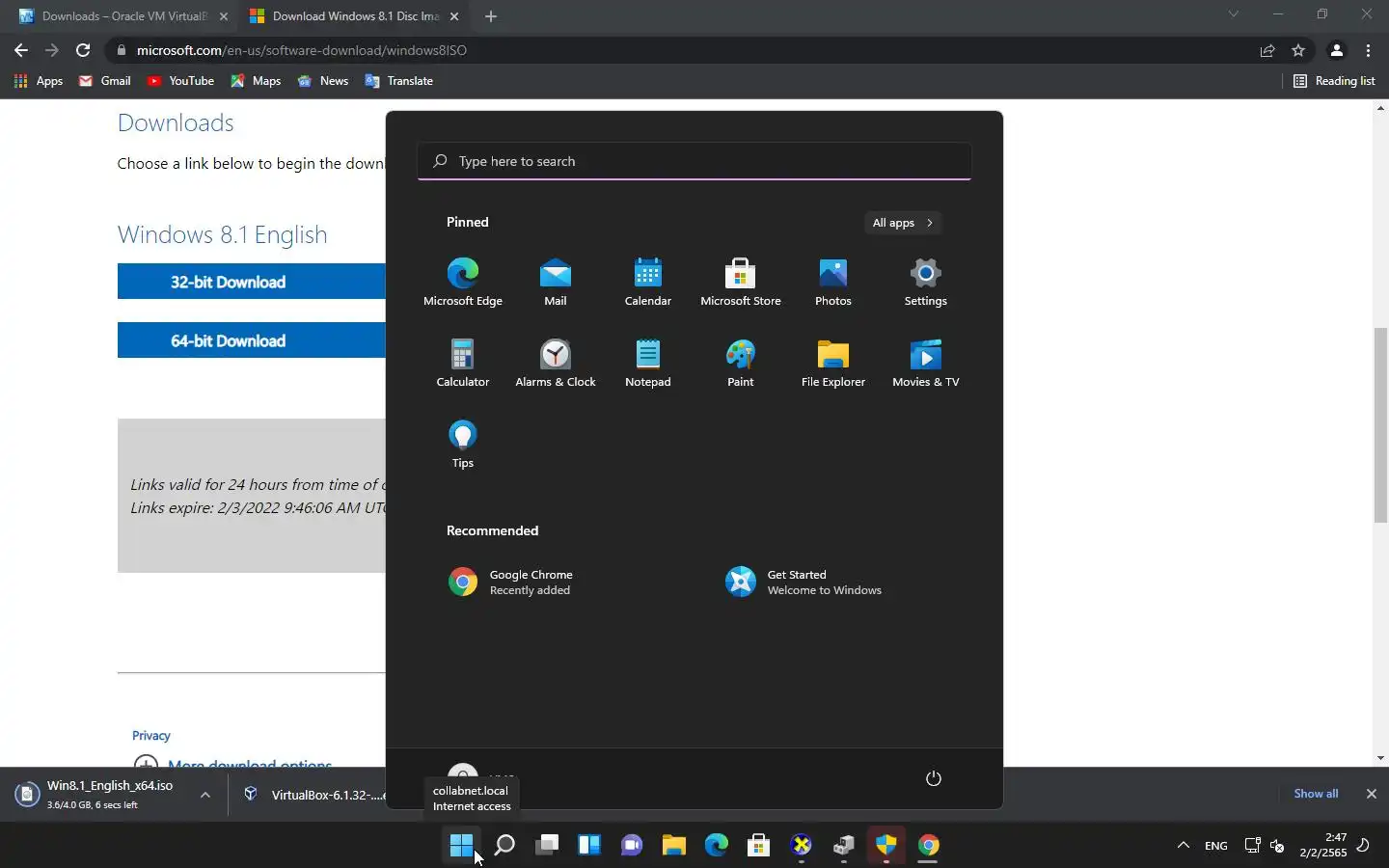
Task: Open Microsoft Edge from pinned apps
Action: [x=463, y=282]
